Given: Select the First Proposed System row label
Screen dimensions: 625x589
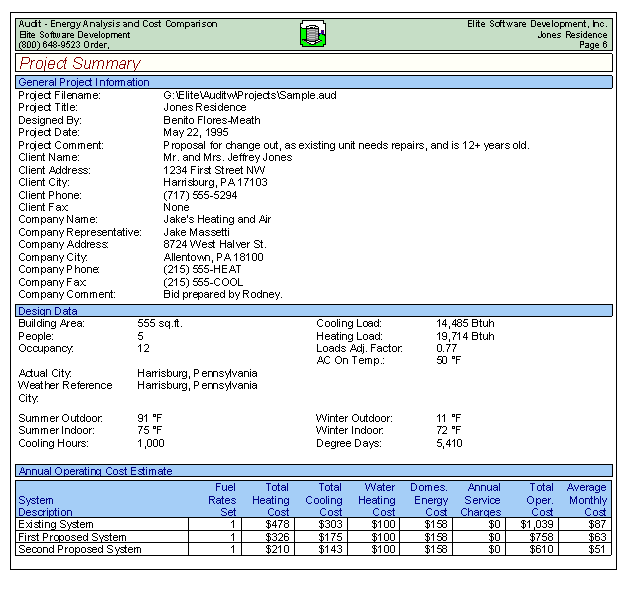Looking at the screenshot, I should click(x=73, y=537).
